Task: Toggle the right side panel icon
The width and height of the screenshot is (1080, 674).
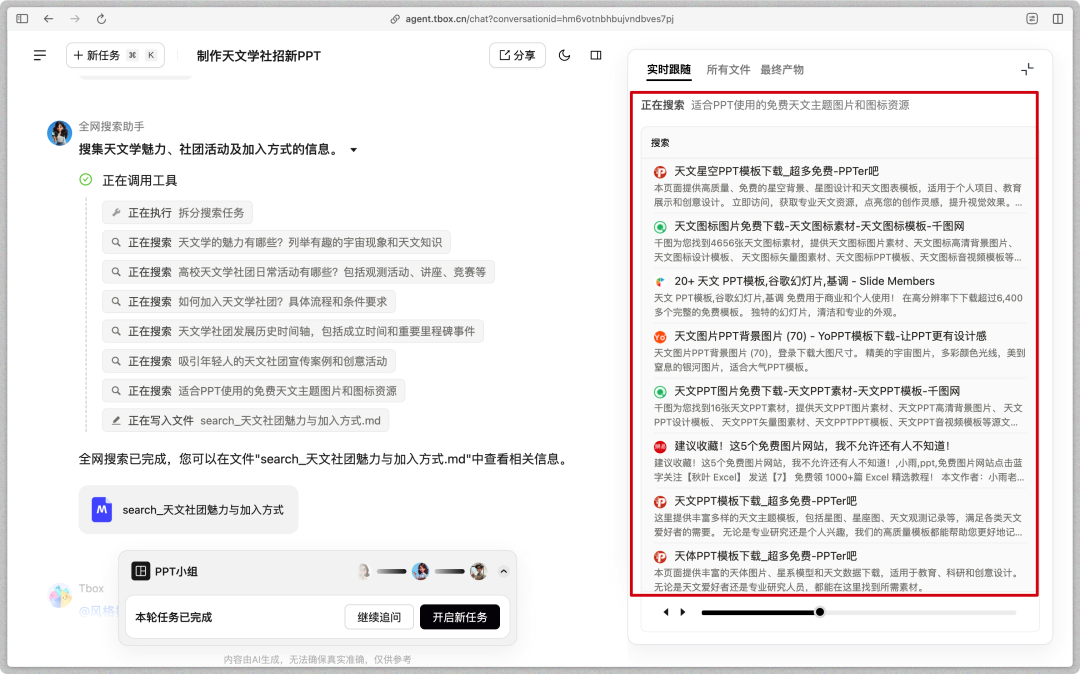Action: (x=596, y=55)
